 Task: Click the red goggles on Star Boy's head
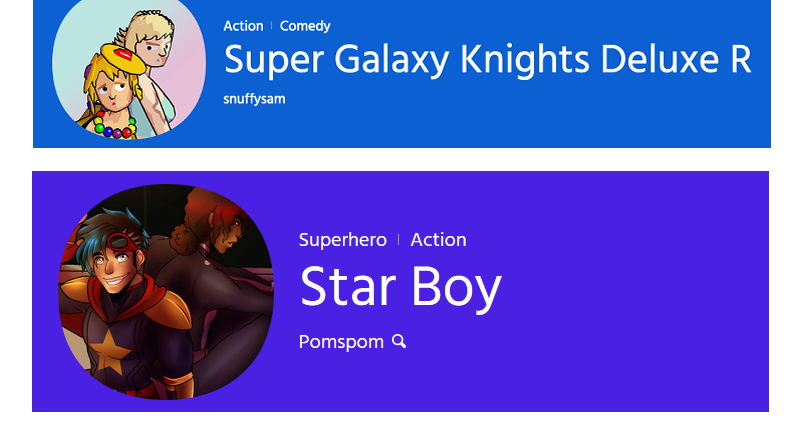click(122, 243)
